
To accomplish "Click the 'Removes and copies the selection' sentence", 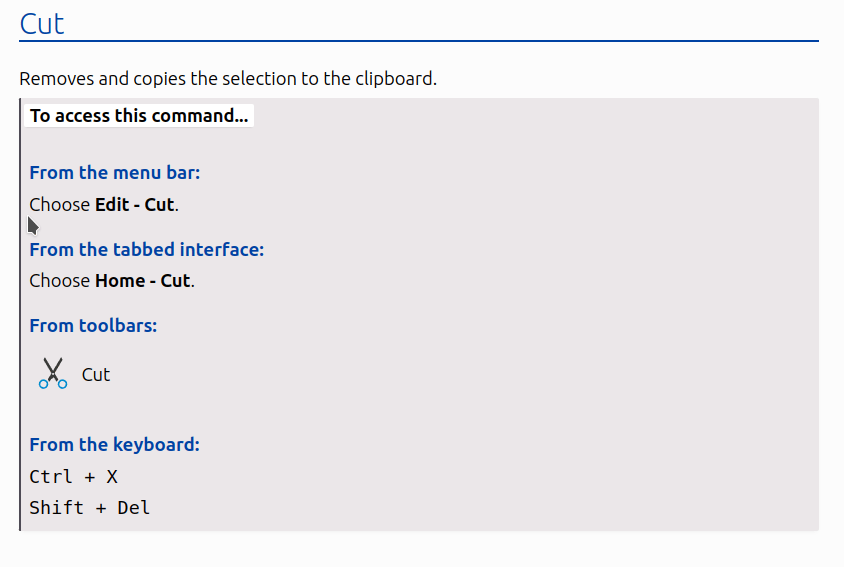I will click(228, 79).
